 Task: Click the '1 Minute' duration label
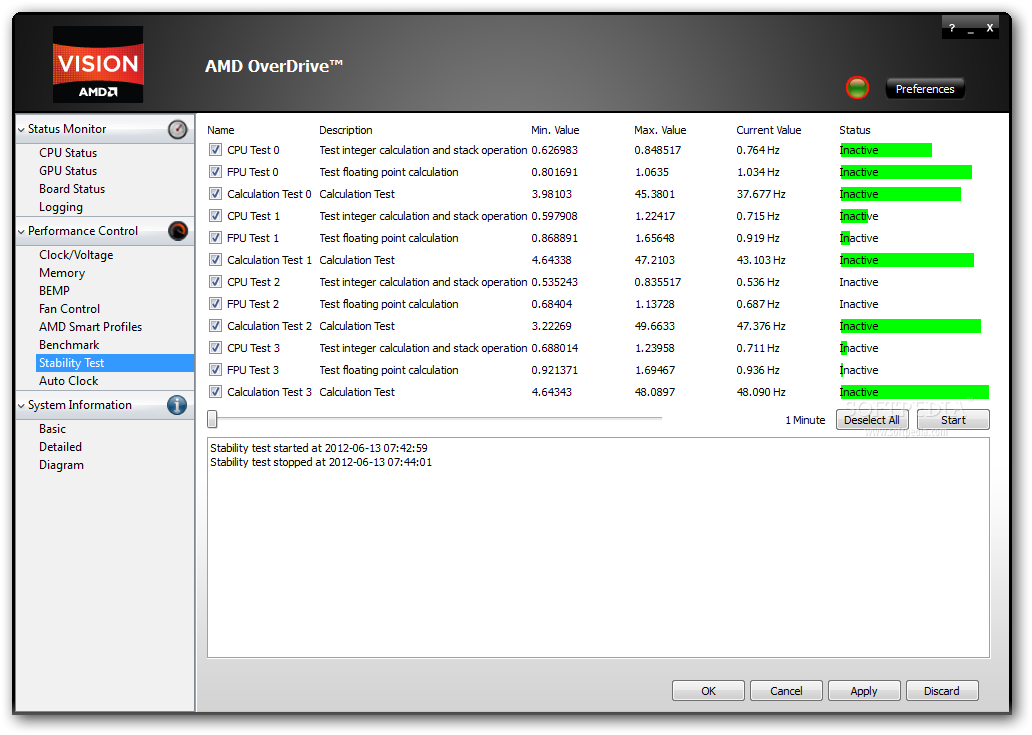coord(805,420)
